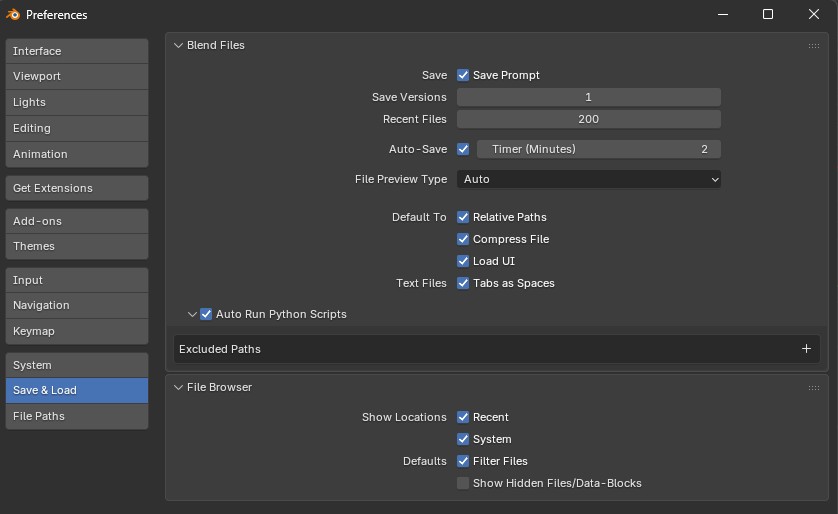Collapse the Auto Run Python Scripts subpanel
Image resolution: width=838 pixels, height=514 pixels.
192,314
